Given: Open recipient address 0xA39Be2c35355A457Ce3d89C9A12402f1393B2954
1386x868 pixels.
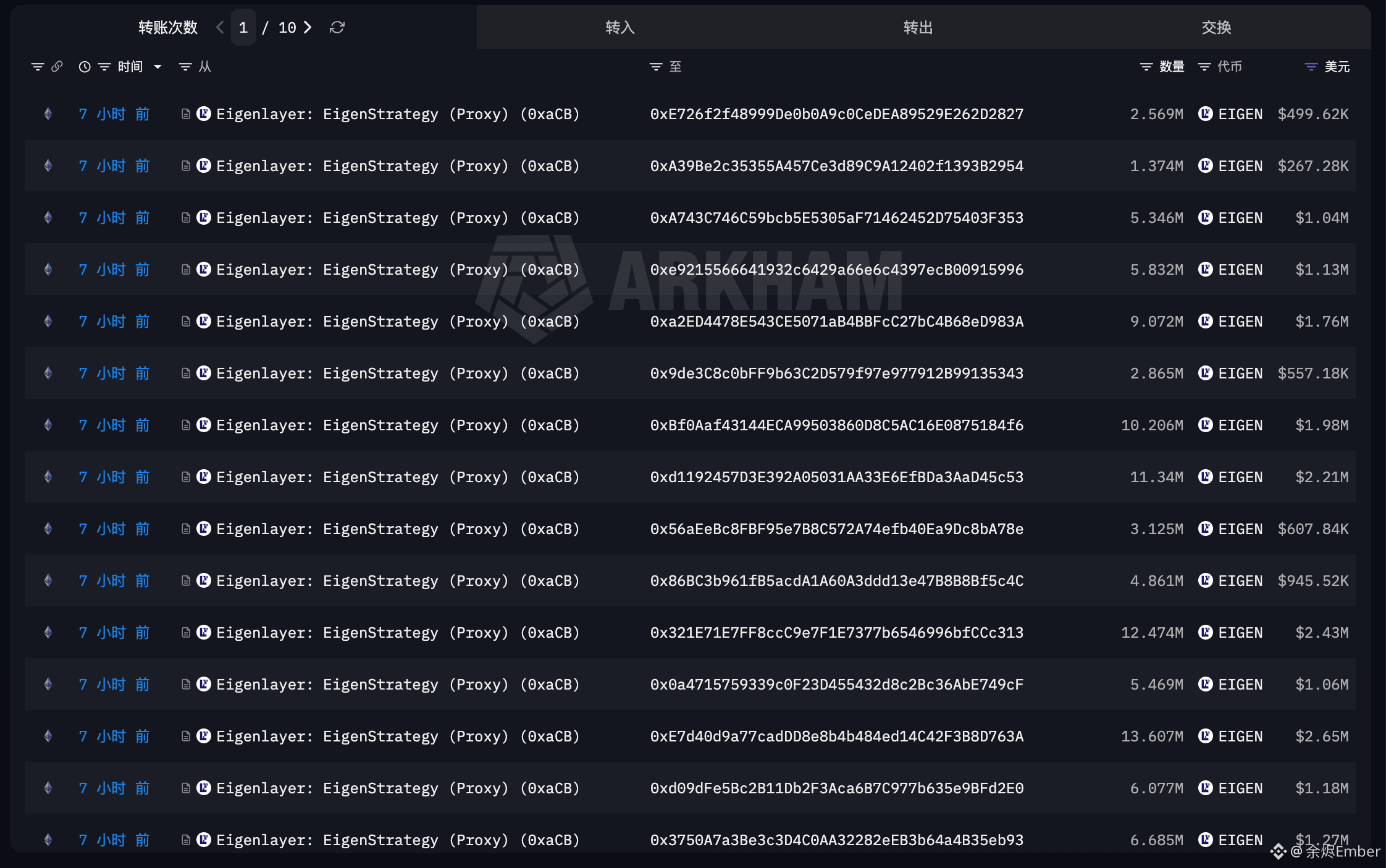Looking at the screenshot, I should click(837, 166).
